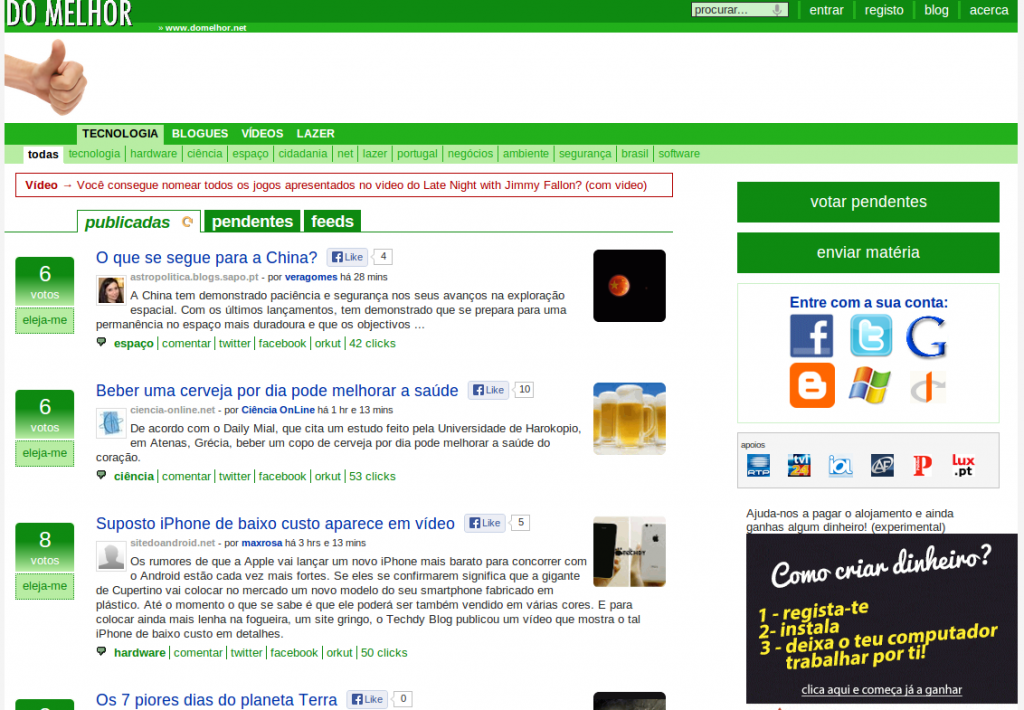The image size is (1024, 710).
Task: Share the beer article on twitter
Action: (234, 477)
